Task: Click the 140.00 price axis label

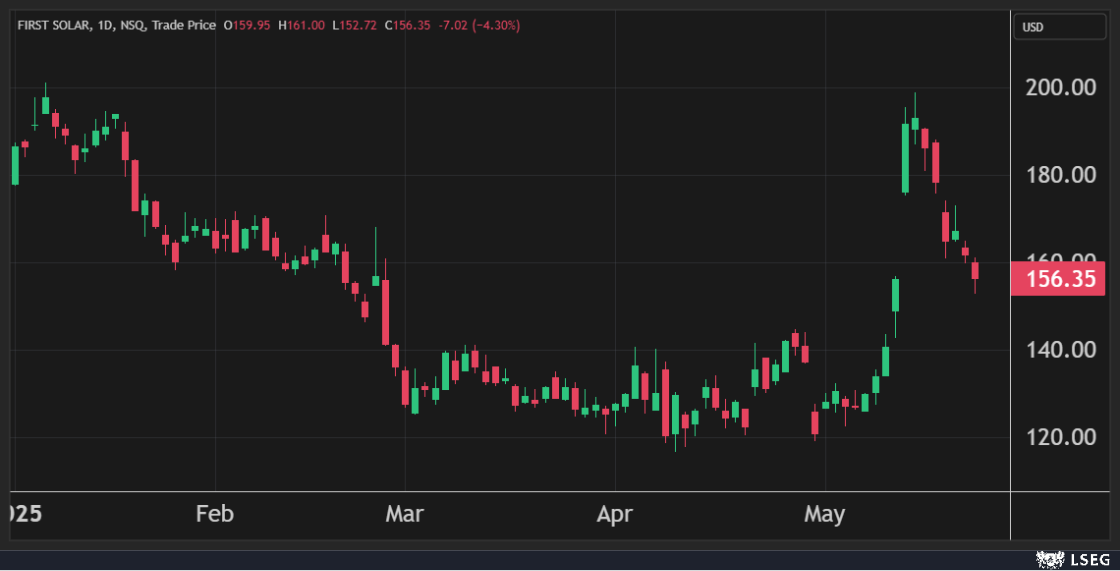Action: [1061, 349]
